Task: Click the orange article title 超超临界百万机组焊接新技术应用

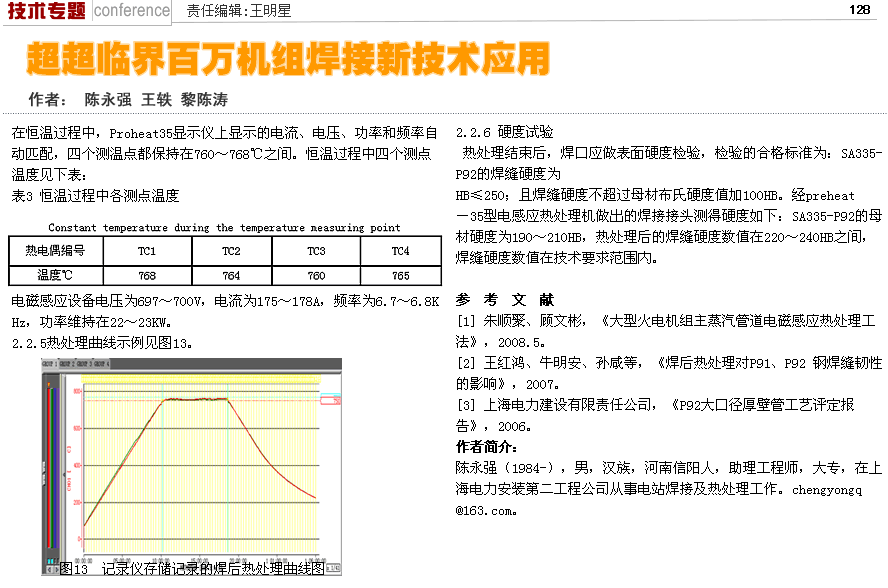Action: point(288,59)
